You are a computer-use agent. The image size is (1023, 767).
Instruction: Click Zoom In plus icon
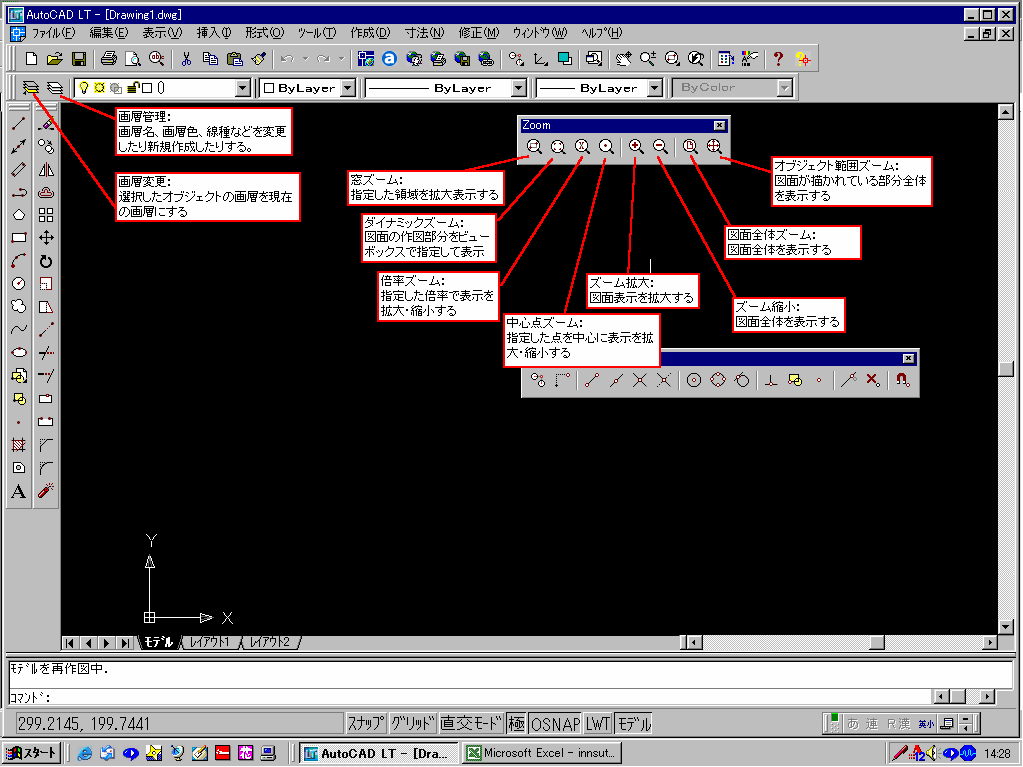pyautogui.click(x=636, y=147)
